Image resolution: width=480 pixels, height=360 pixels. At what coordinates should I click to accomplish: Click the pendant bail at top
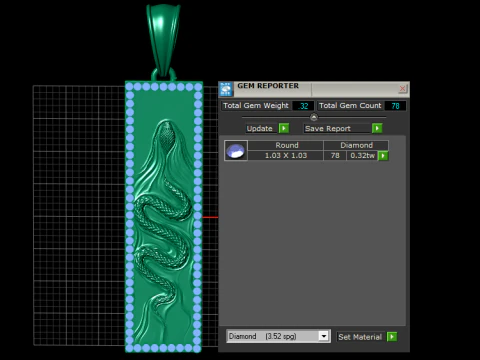coord(163,40)
